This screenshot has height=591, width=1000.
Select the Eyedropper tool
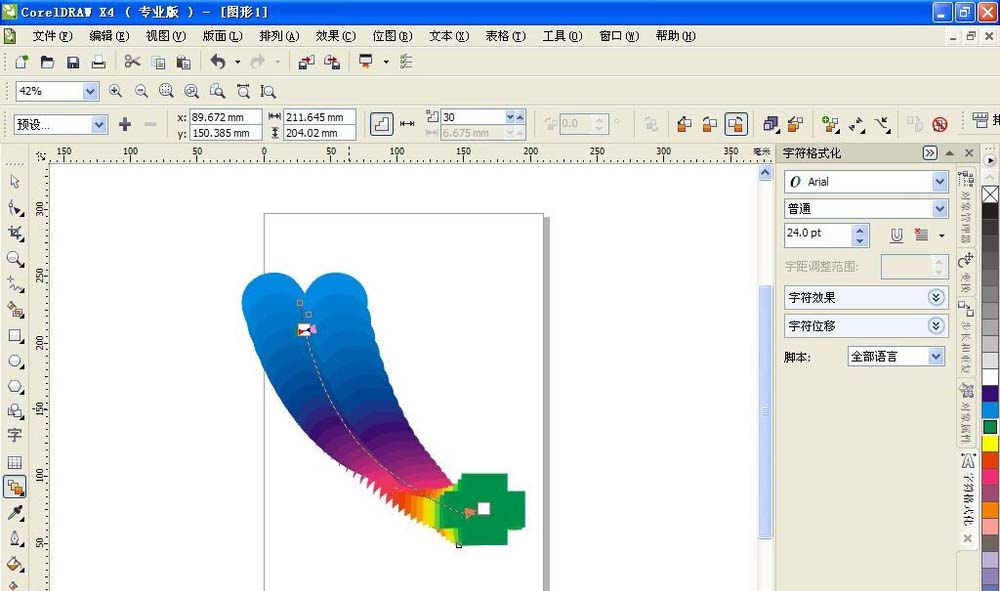point(15,513)
